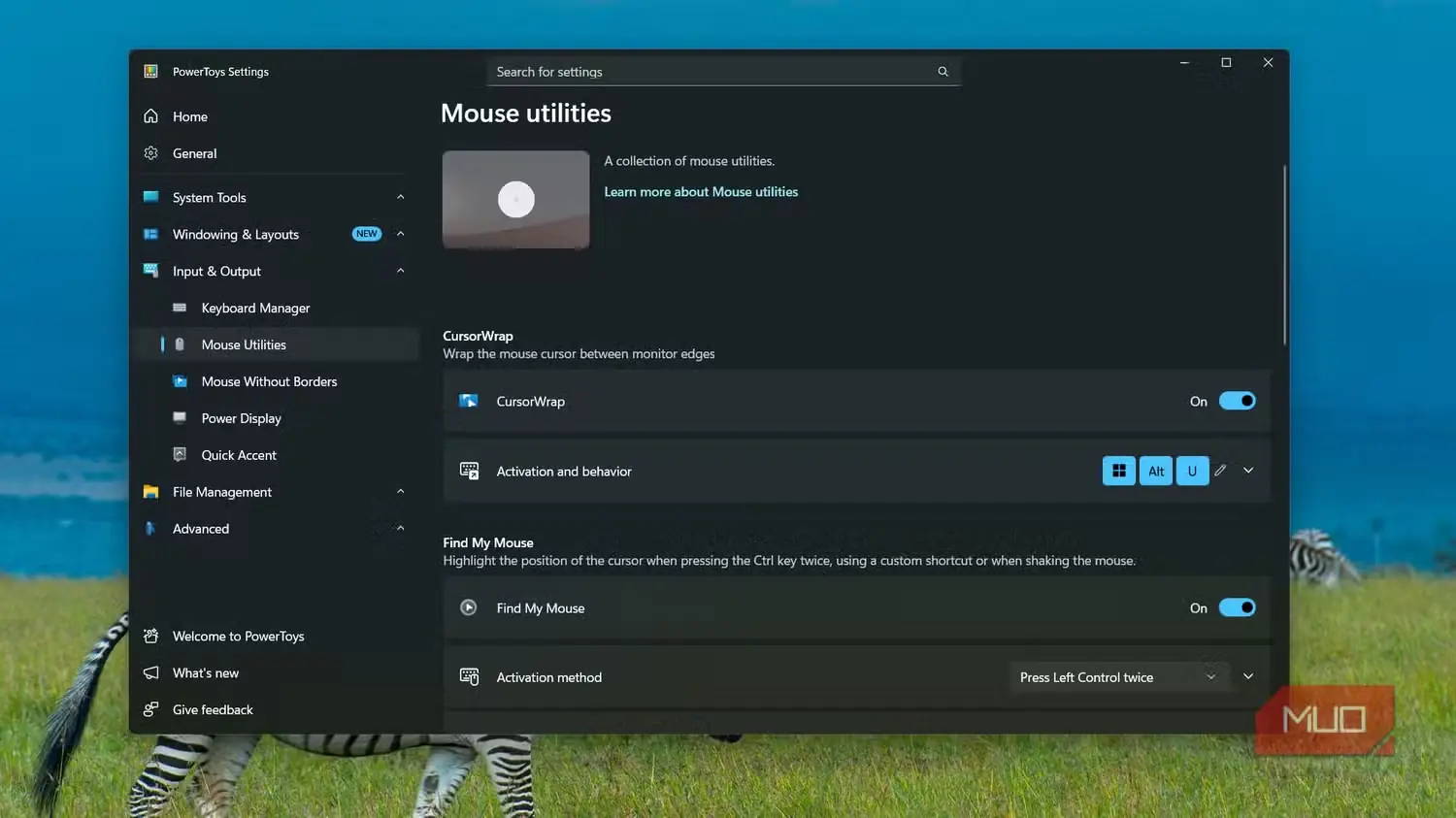Click the Quick Accent icon

tap(180, 454)
